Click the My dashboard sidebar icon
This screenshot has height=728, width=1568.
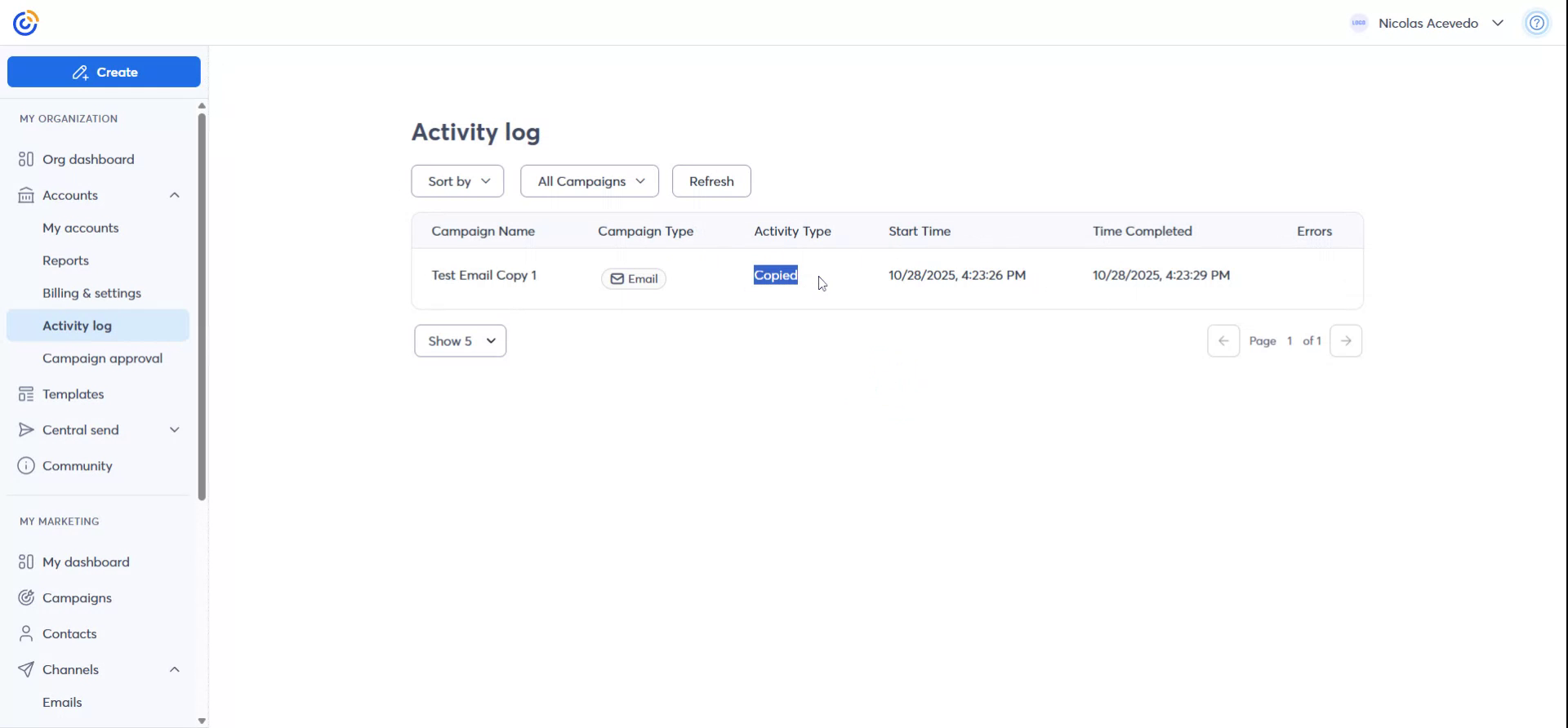pos(26,562)
